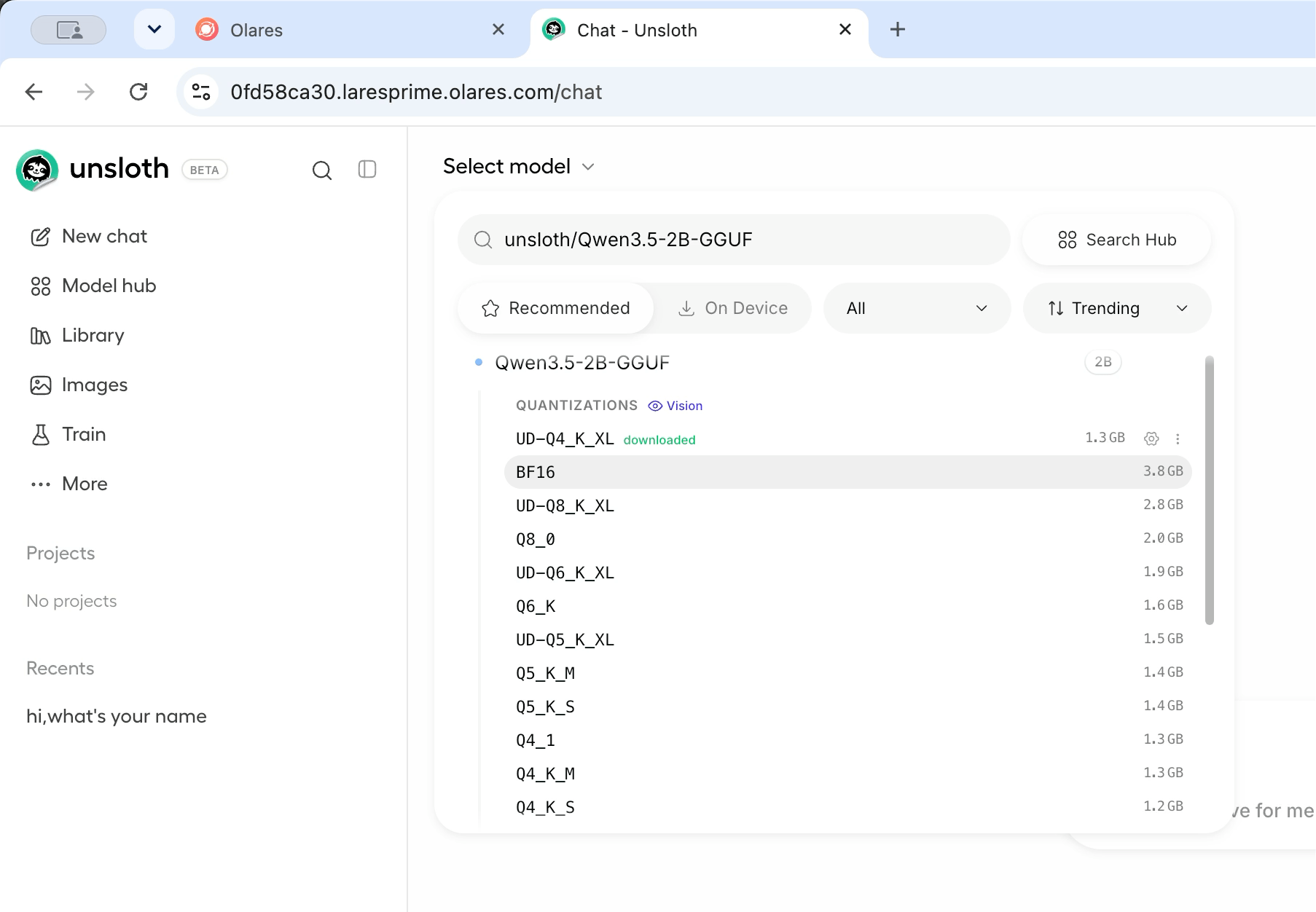The image size is (1316, 912).
Task: Reload the page
Action: [138, 92]
